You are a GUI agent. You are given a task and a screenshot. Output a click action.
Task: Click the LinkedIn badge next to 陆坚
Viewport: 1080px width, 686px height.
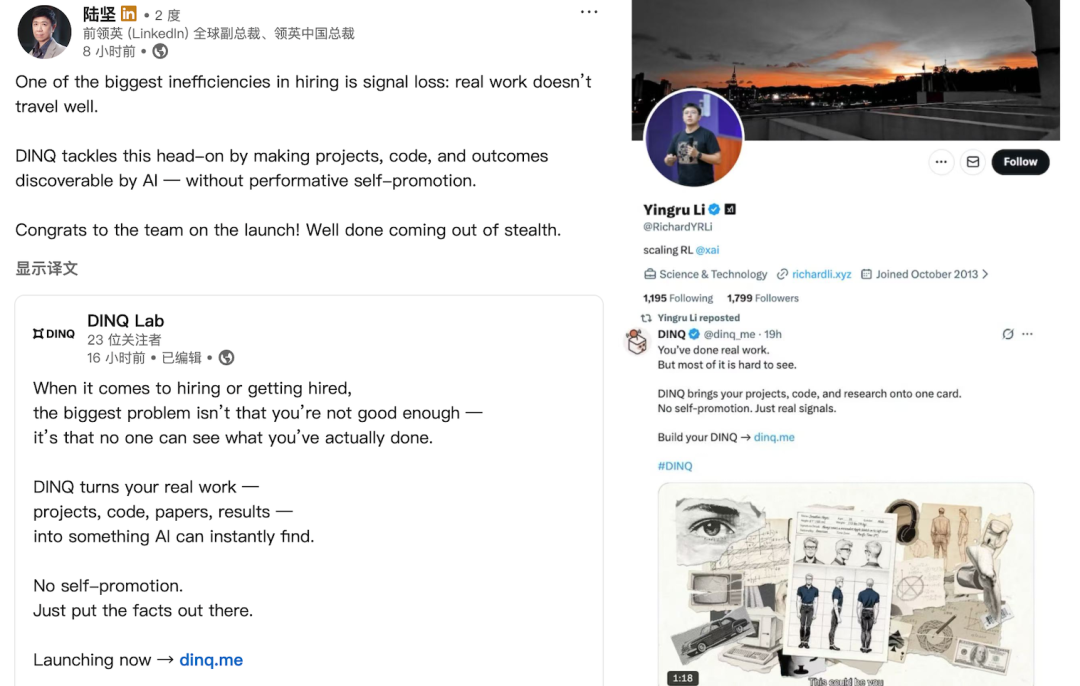pos(128,14)
